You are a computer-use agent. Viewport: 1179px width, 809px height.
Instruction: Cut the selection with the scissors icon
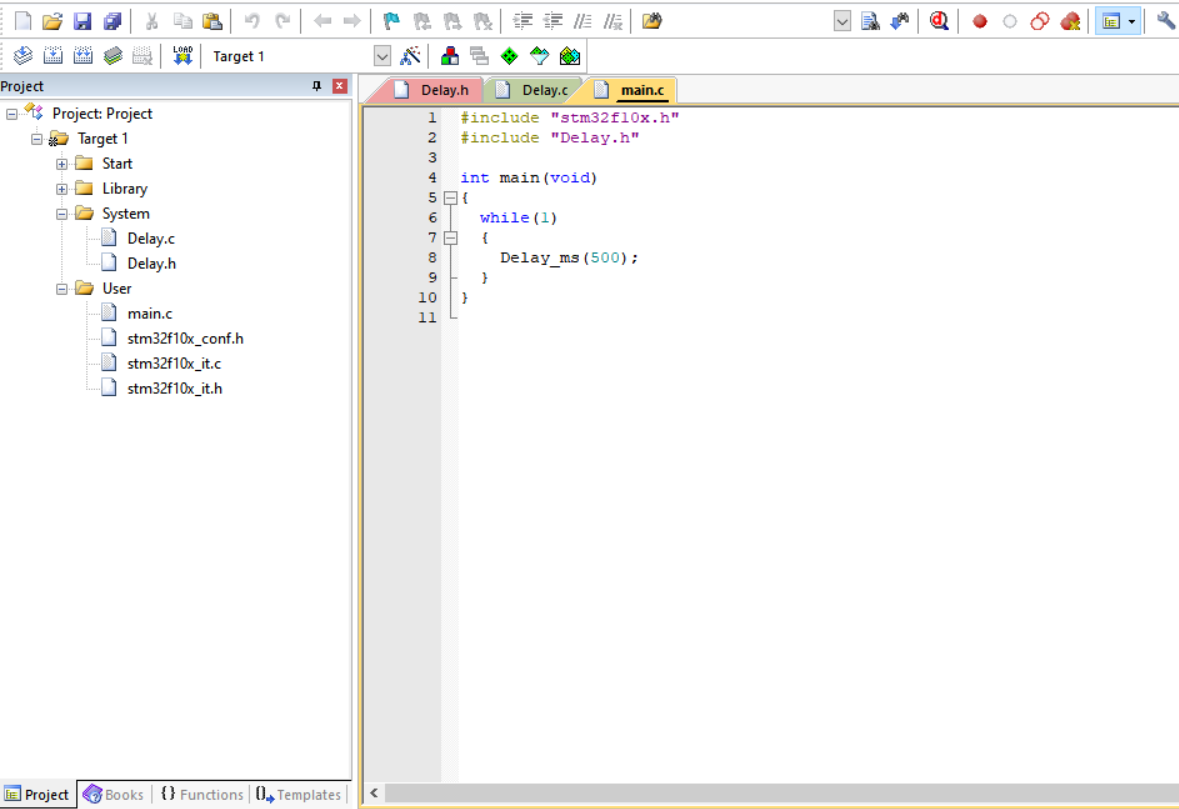pos(152,21)
